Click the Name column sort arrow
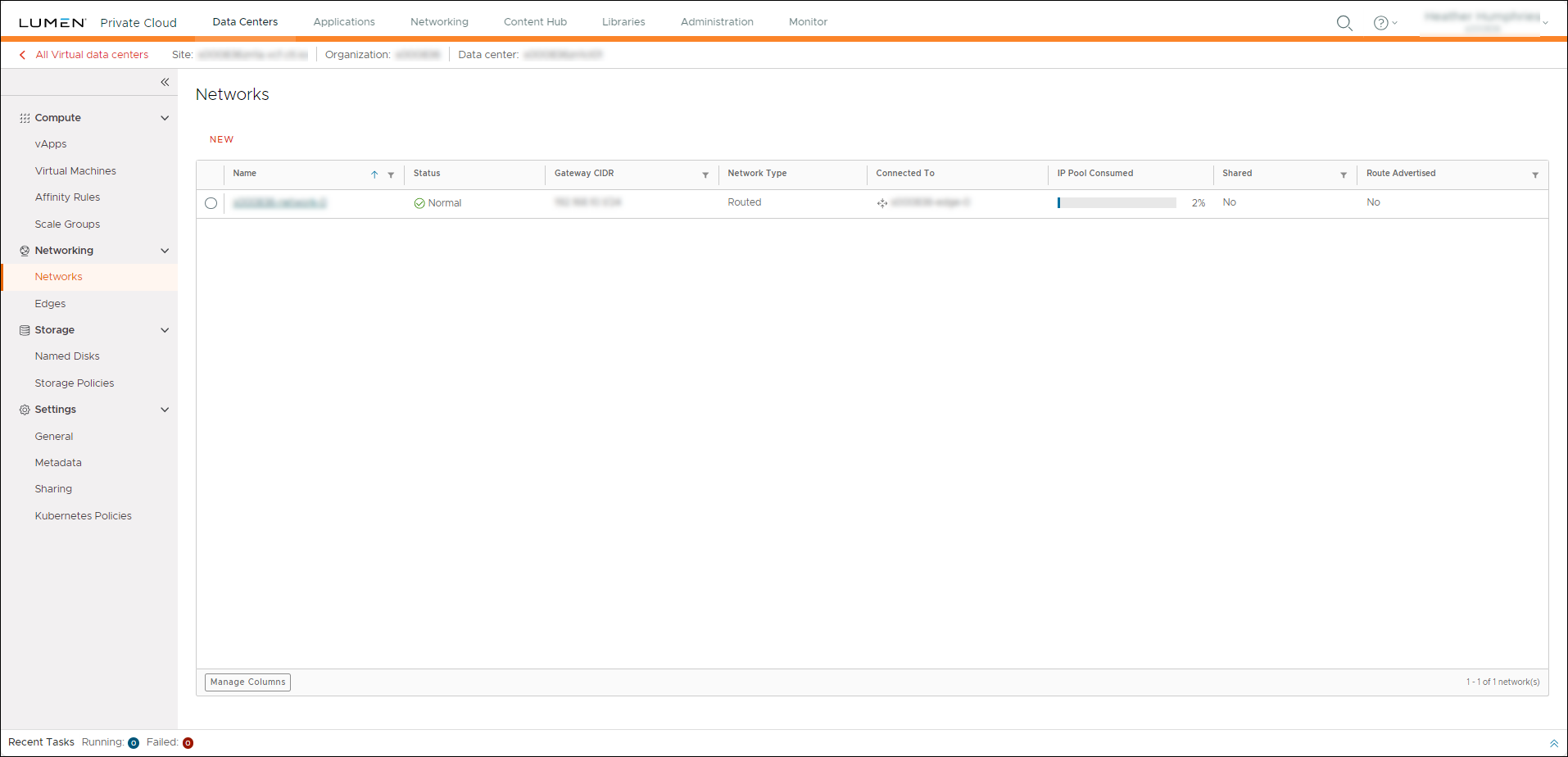Image resolution: width=1568 pixels, height=757 pixels. click(x=374, y=175)
